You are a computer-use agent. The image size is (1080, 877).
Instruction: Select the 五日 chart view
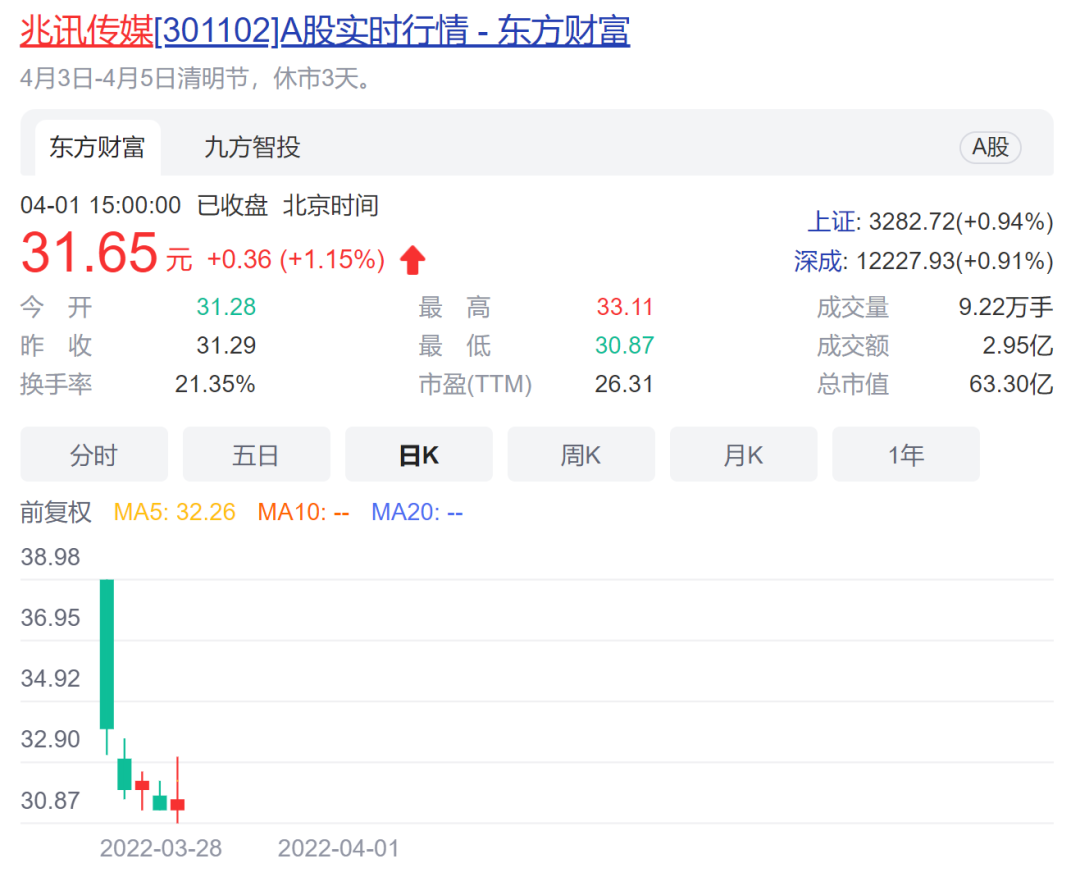(256, 455)
